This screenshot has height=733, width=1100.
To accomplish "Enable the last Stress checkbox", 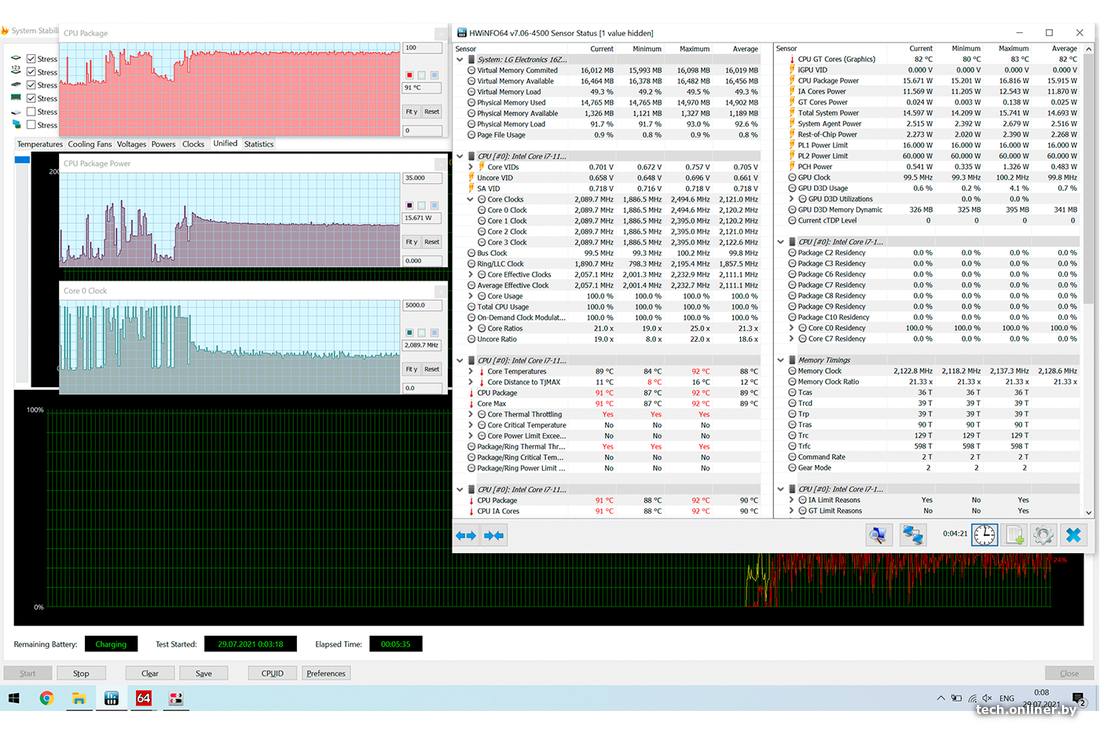I will pos(31,125).
